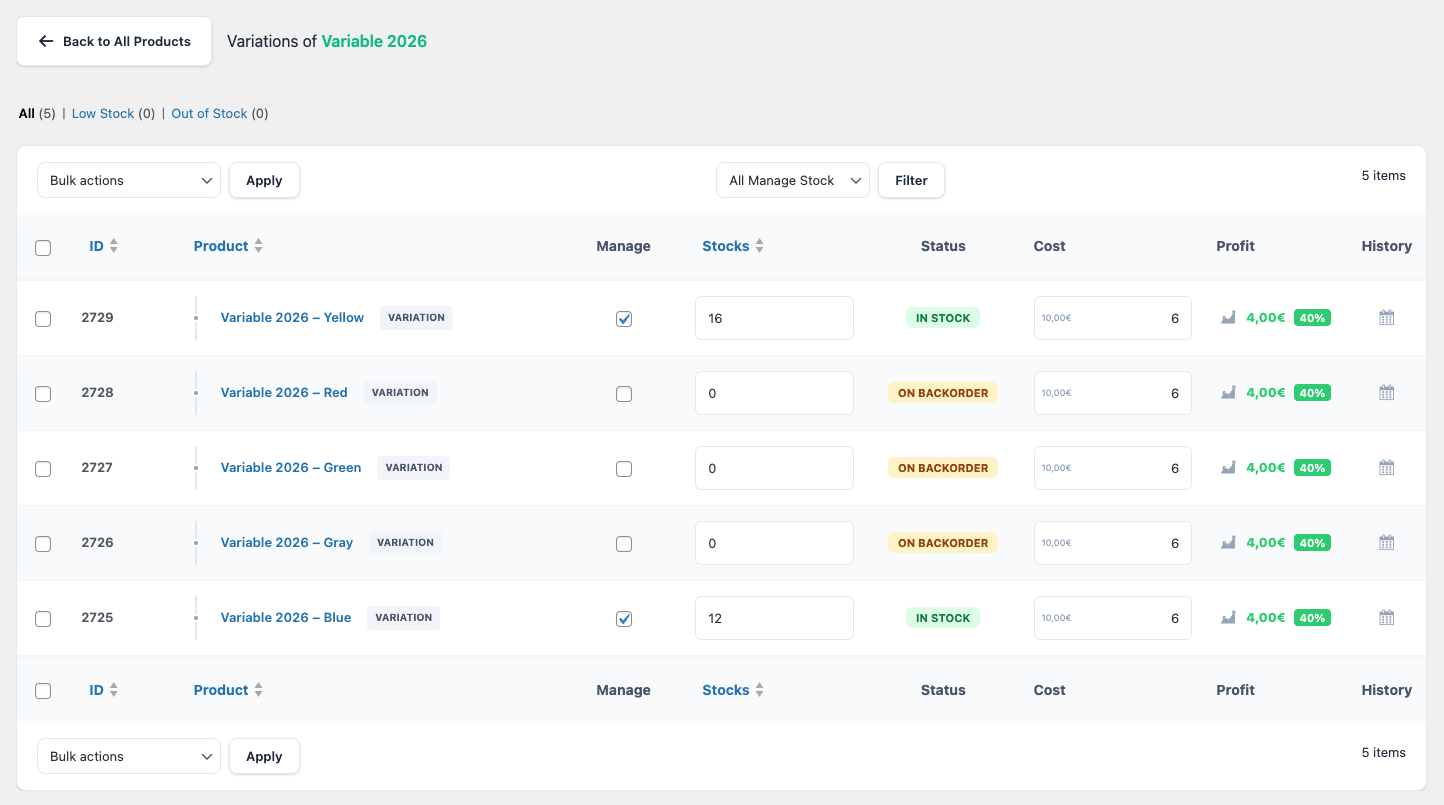
Task: Enable manage stock for Red variation
Action: [624, 394]
